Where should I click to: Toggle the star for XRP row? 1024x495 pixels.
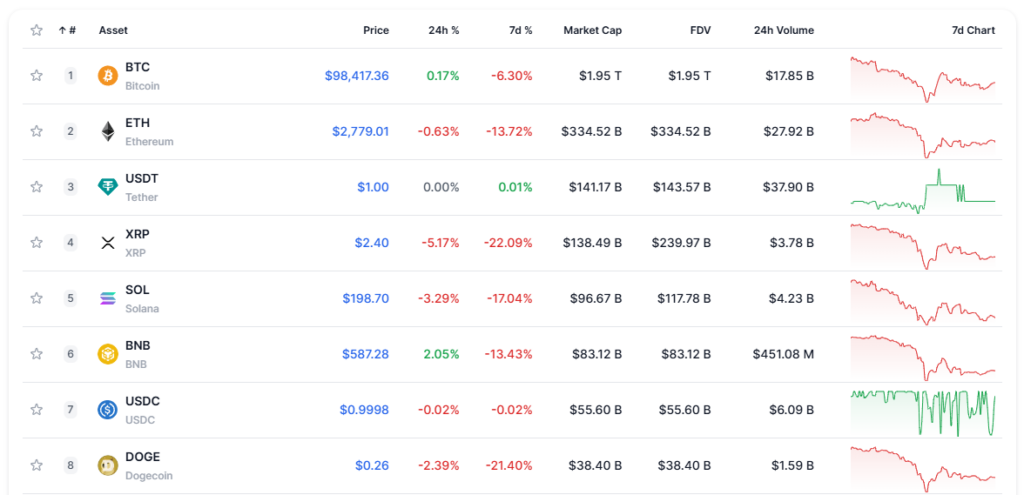pos(37,243)
